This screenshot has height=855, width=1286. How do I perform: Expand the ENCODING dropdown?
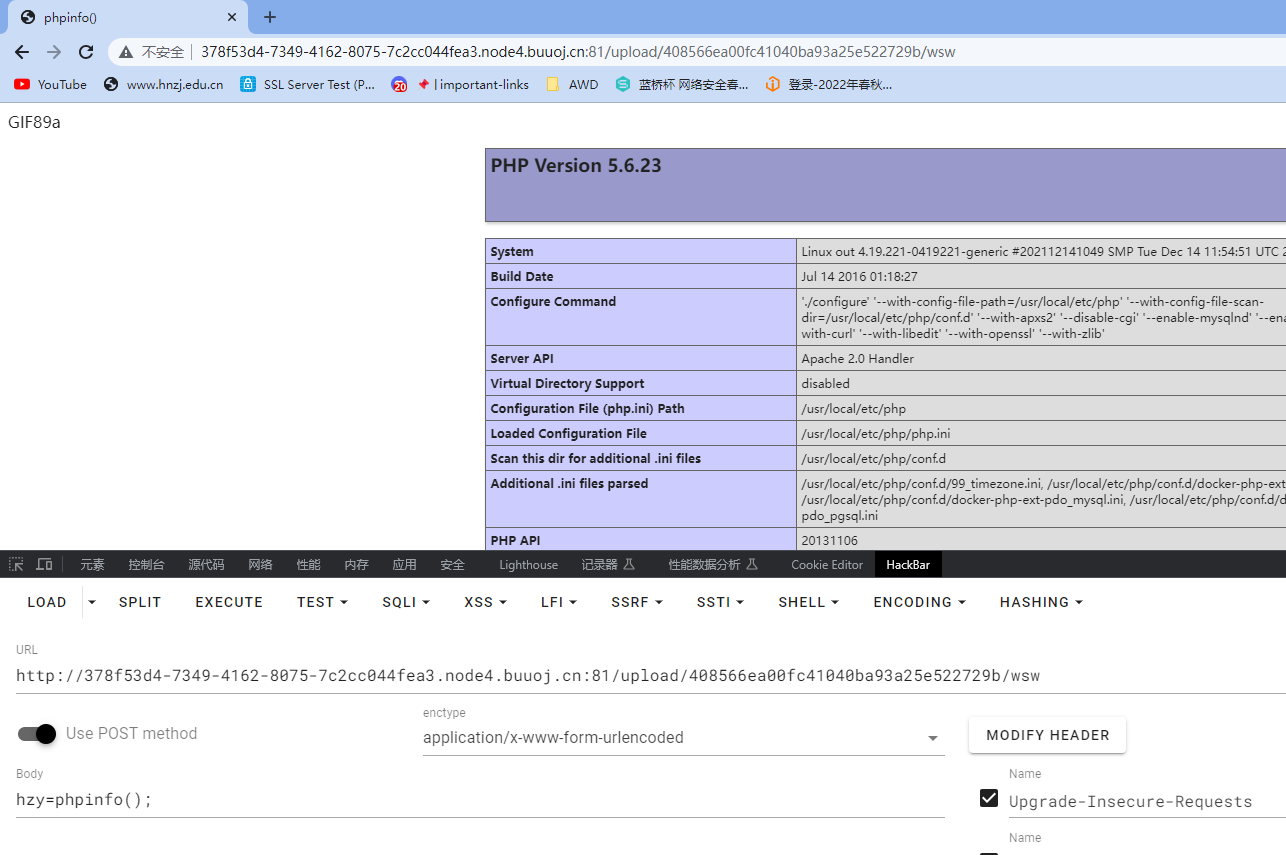[920, 602]
